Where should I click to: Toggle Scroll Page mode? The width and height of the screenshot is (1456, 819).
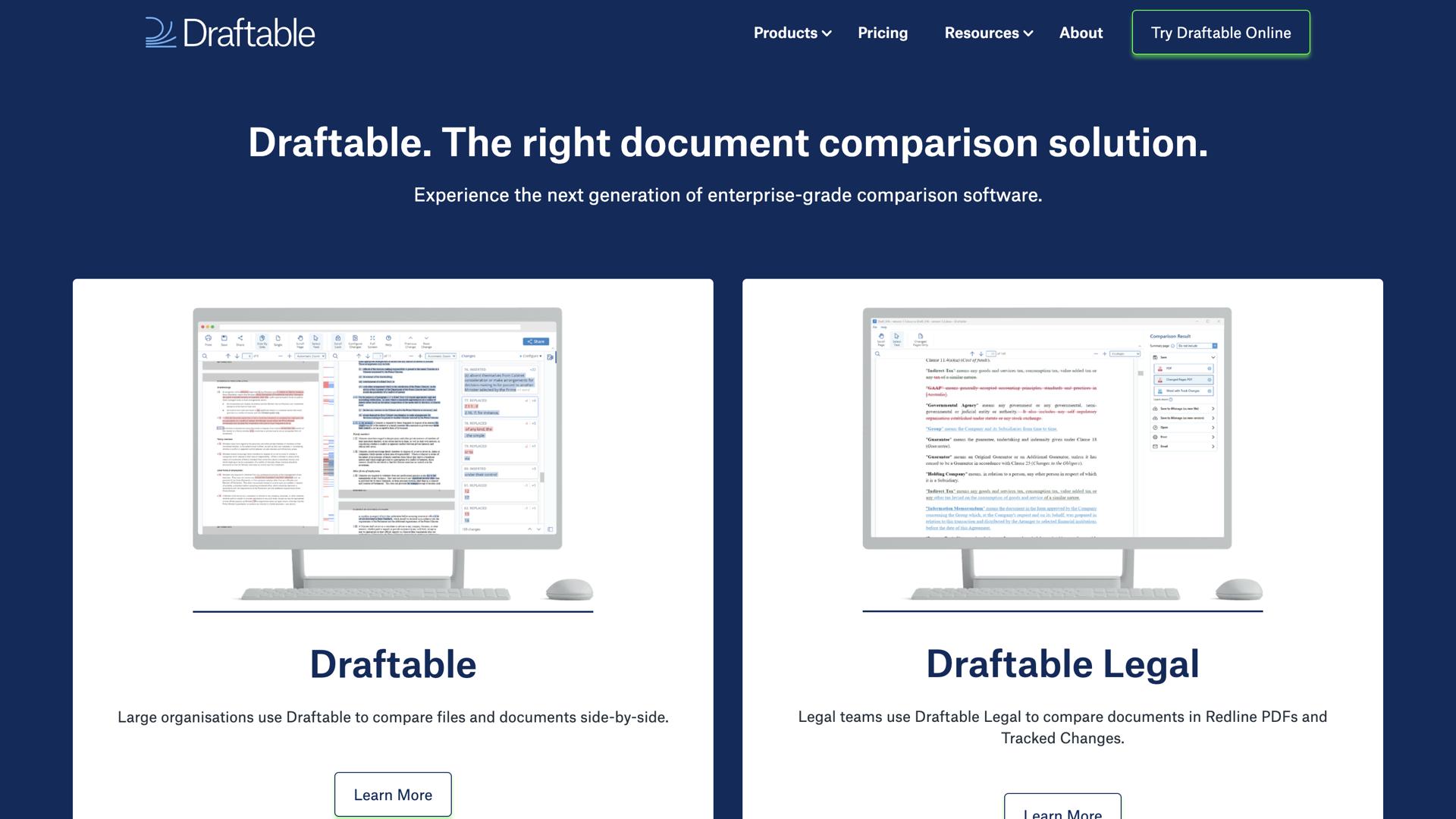tap(300, 340)
